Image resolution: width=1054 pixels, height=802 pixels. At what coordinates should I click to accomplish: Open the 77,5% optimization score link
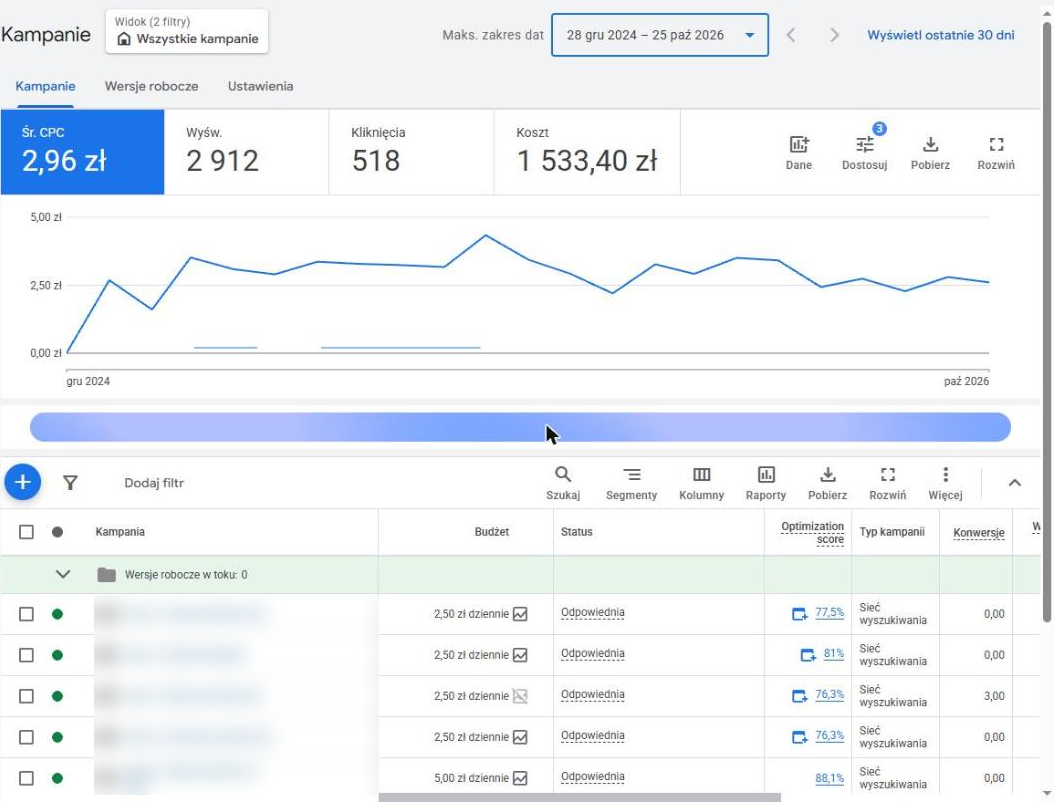pos(829,612)
